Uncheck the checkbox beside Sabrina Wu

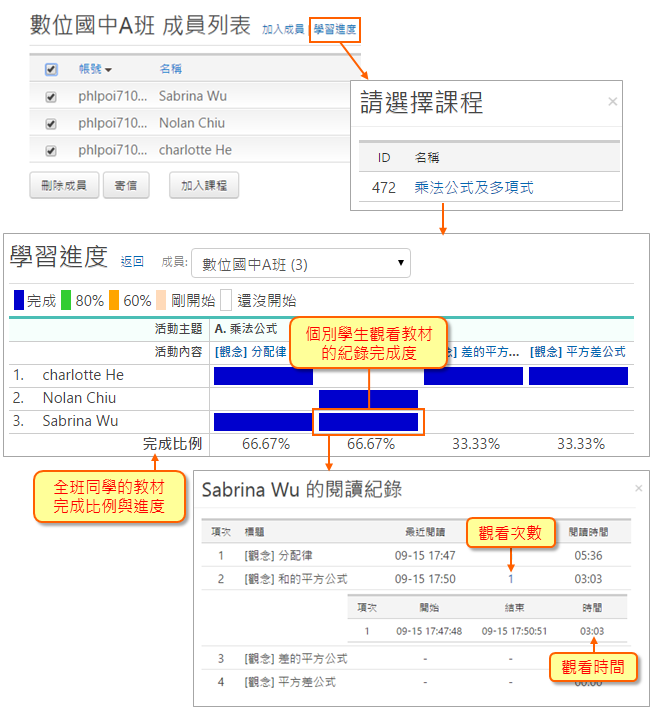tap(51, 96)
